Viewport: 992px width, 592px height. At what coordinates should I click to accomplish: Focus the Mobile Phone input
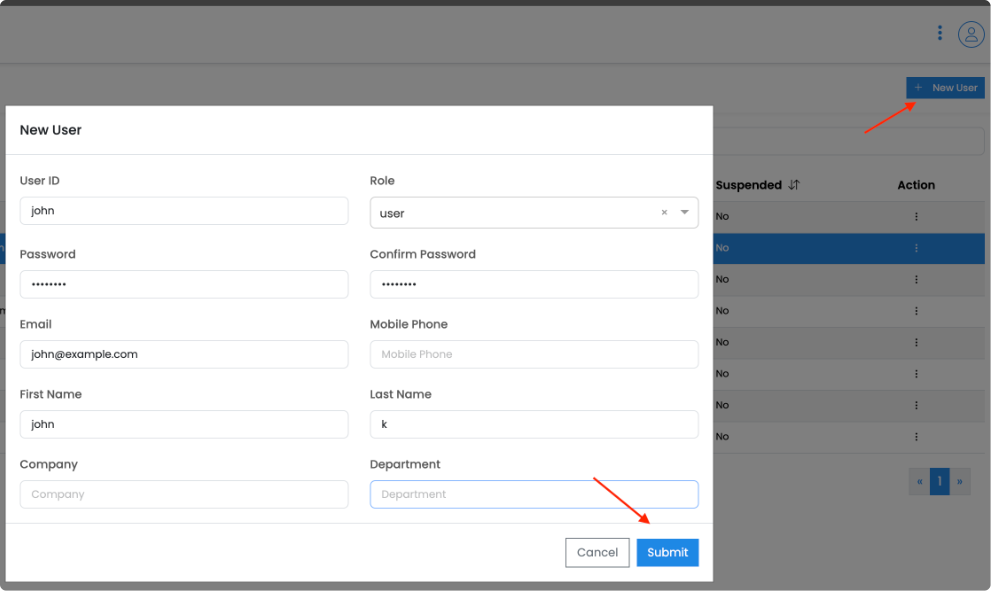[534, 354]
